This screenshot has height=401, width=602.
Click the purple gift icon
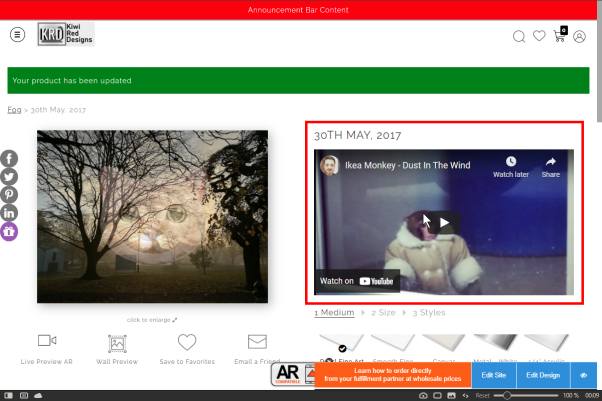point(9,231)
